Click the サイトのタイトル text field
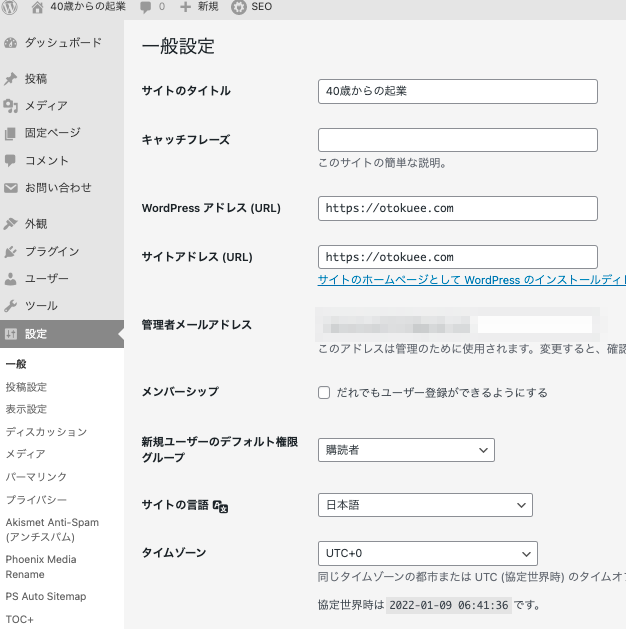The width and height of the screenshot is (626, 629). pyautogui.click(x=457, y=91)
